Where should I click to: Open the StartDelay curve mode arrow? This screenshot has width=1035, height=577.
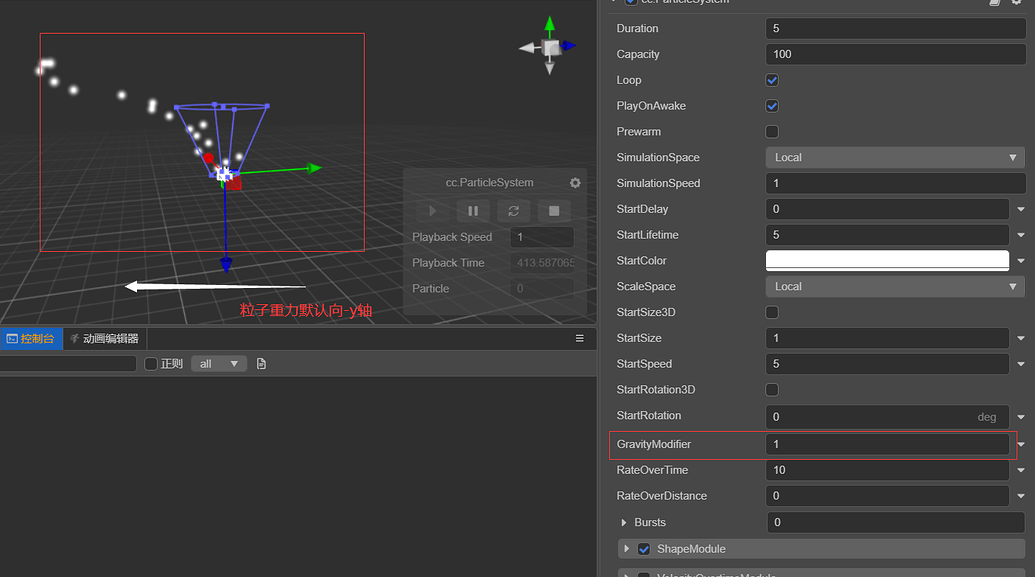tap(1020, 209)
